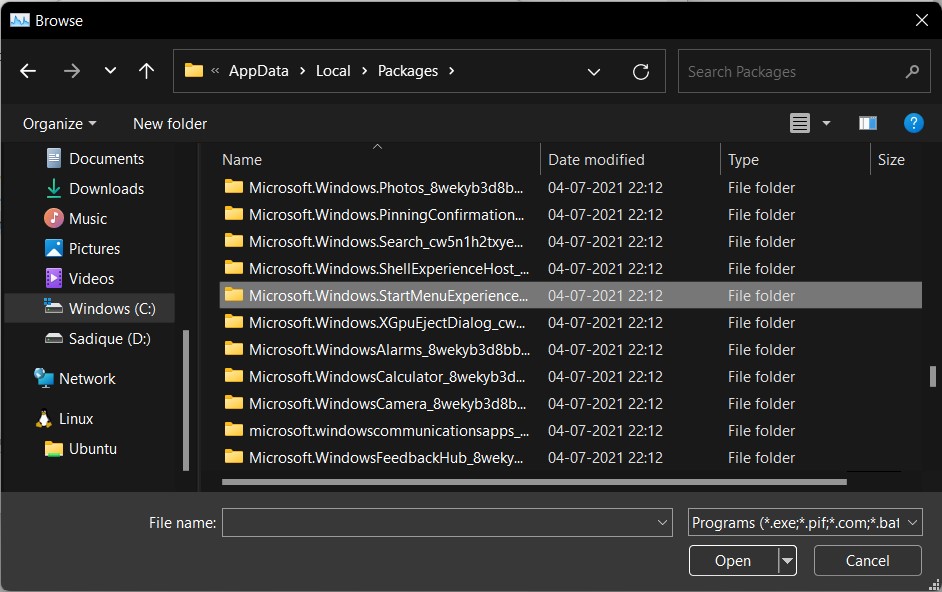The width and height of the screenshot is (942, 592).
Task: Click the change view layout icon
Action: click(799, 123)
